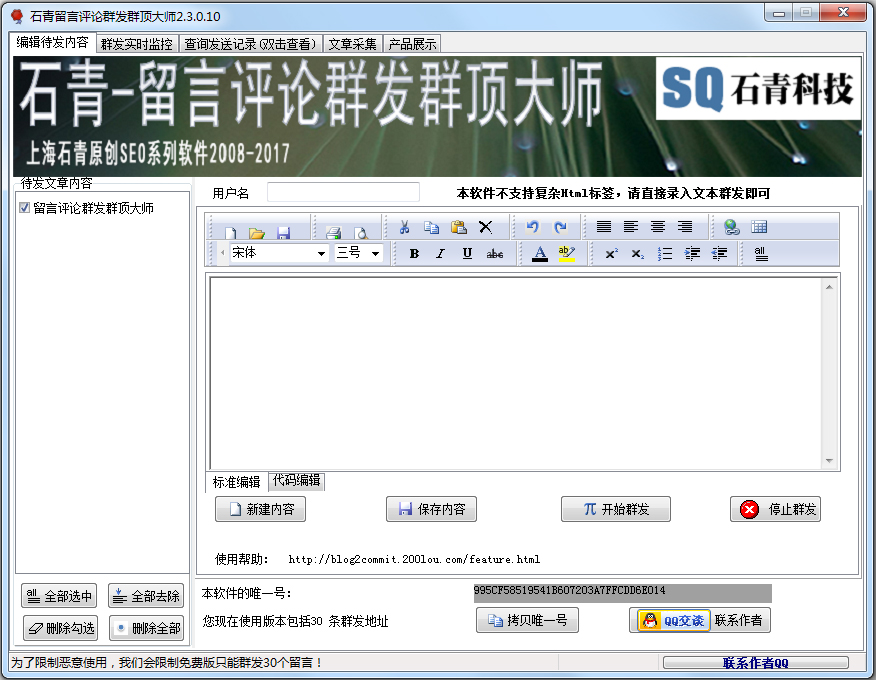Click the 拷贝唯一号 button
The width and height of the screenshot is (876, 680).
coord(527,620)
